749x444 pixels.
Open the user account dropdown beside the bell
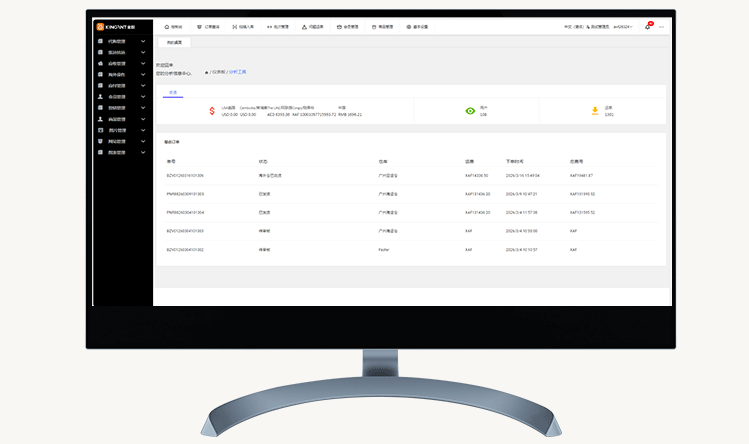[623, 27]
